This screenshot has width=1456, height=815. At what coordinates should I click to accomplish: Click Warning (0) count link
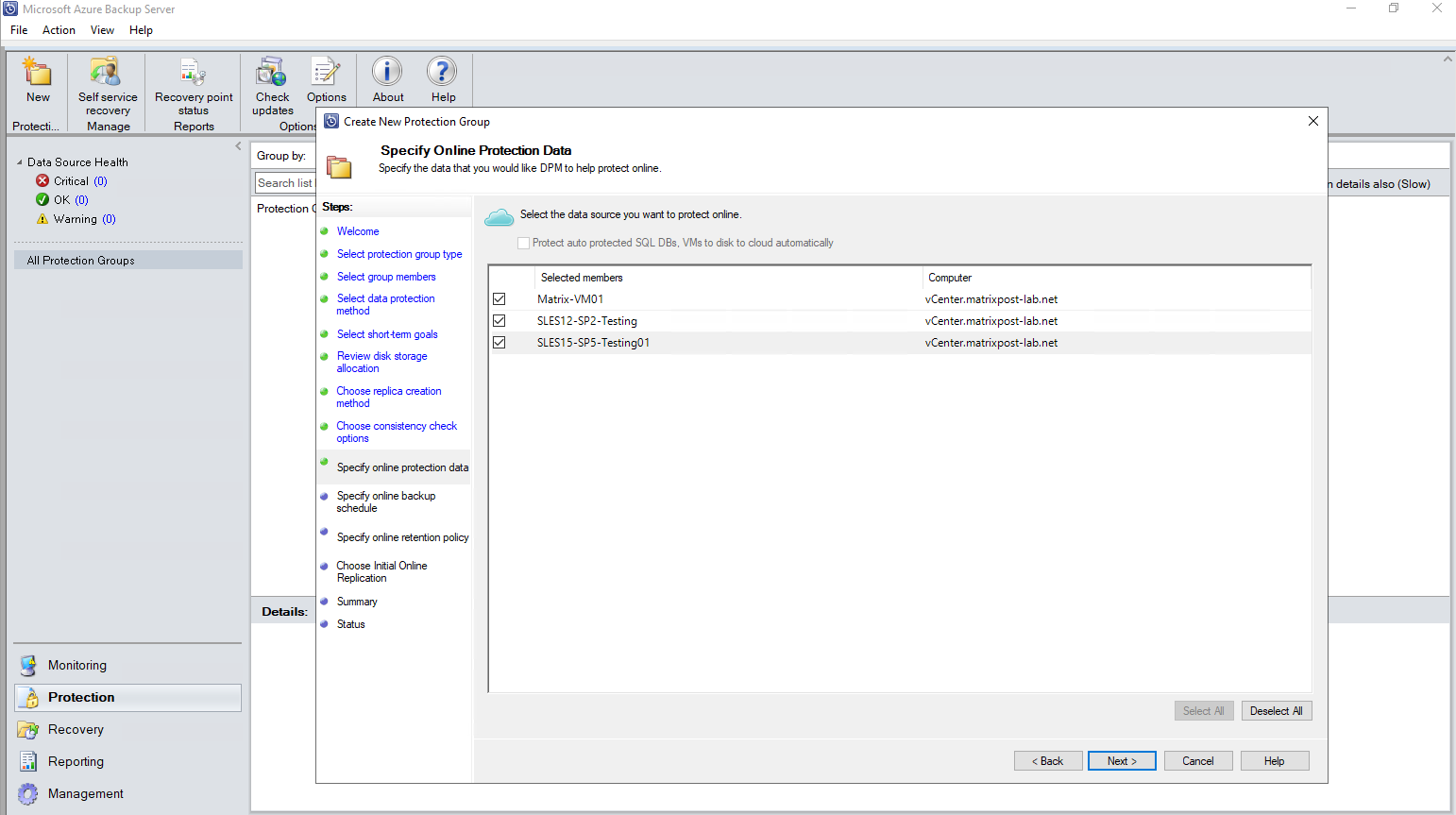pyautogui.click(x=109, y=218)
